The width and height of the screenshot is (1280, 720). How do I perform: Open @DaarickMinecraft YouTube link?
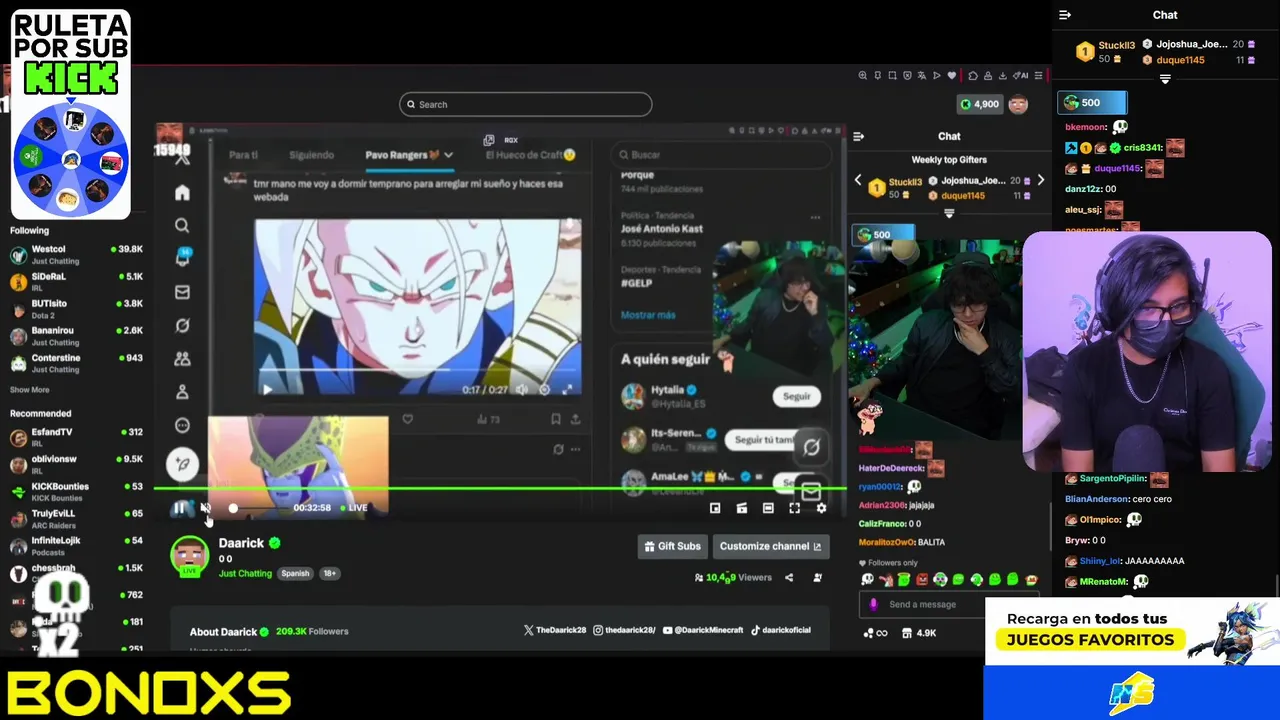[x=702, y=631]
